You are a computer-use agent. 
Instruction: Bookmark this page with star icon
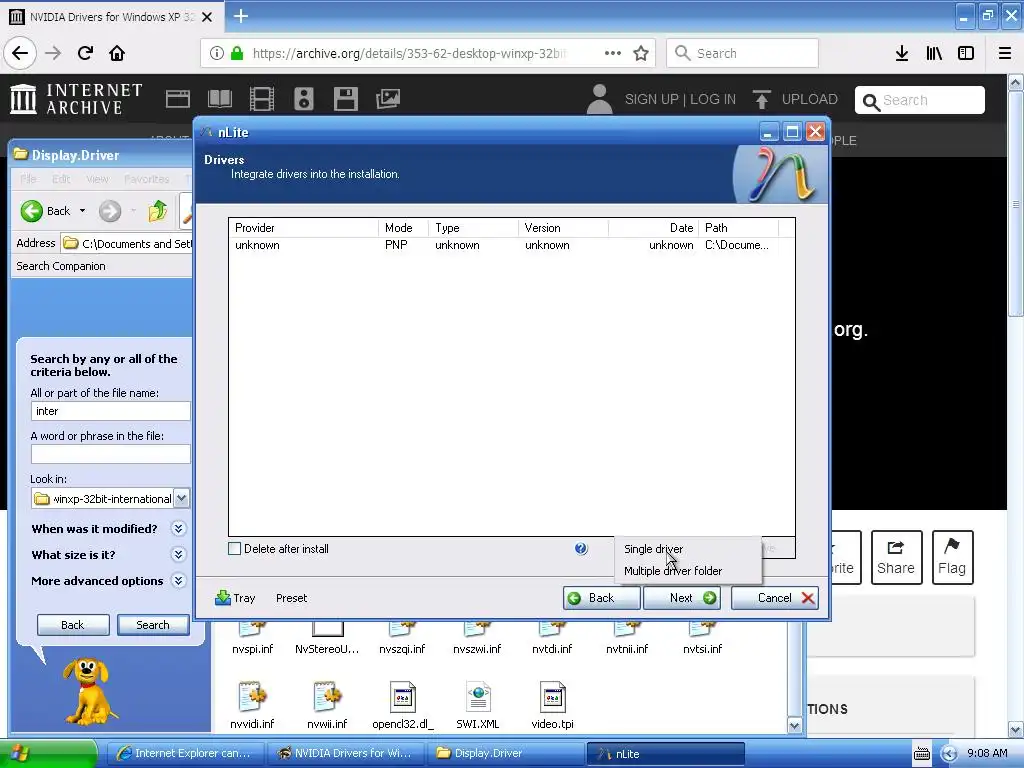[x=641, y=53]
